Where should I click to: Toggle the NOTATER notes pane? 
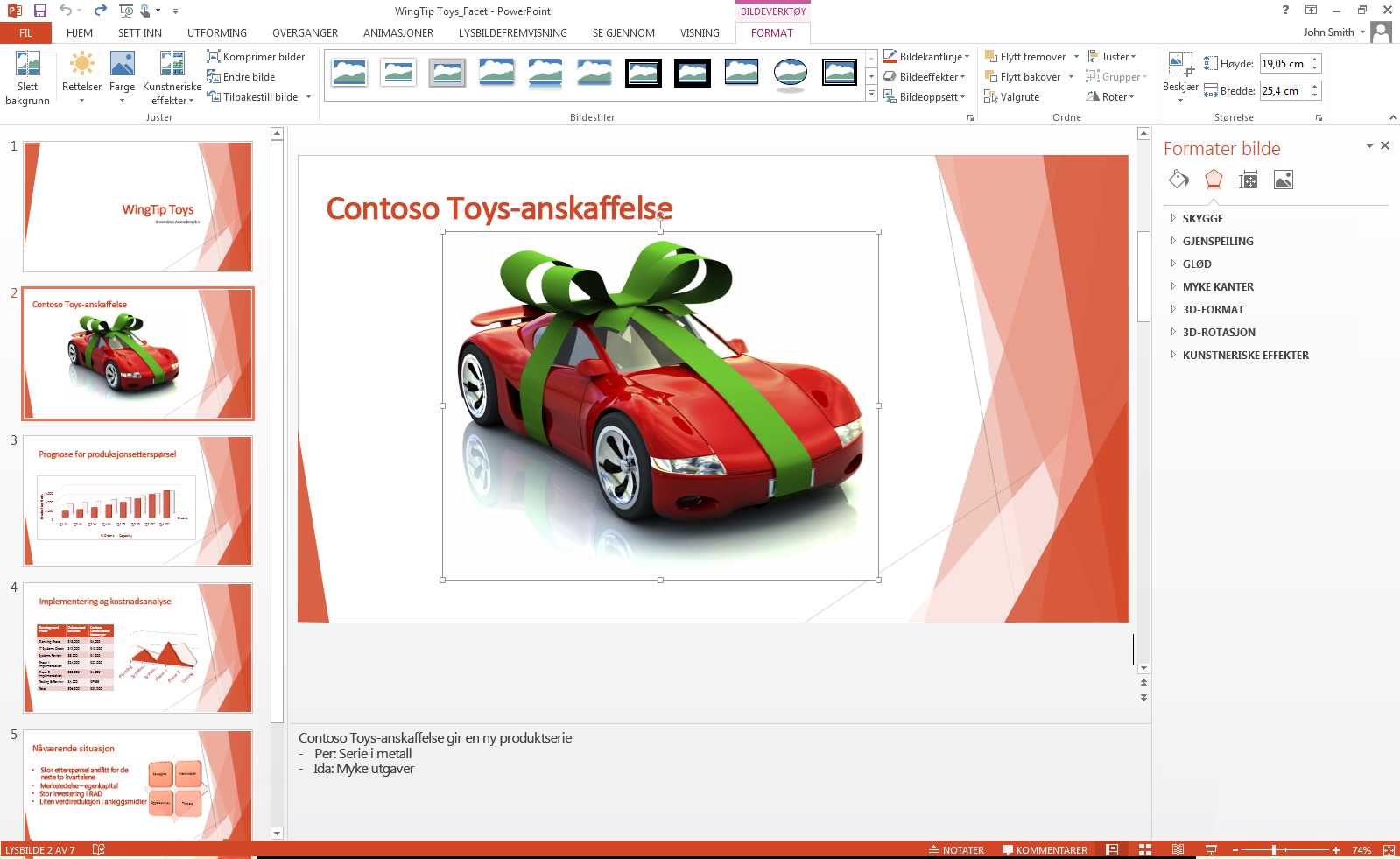[956, 850]
